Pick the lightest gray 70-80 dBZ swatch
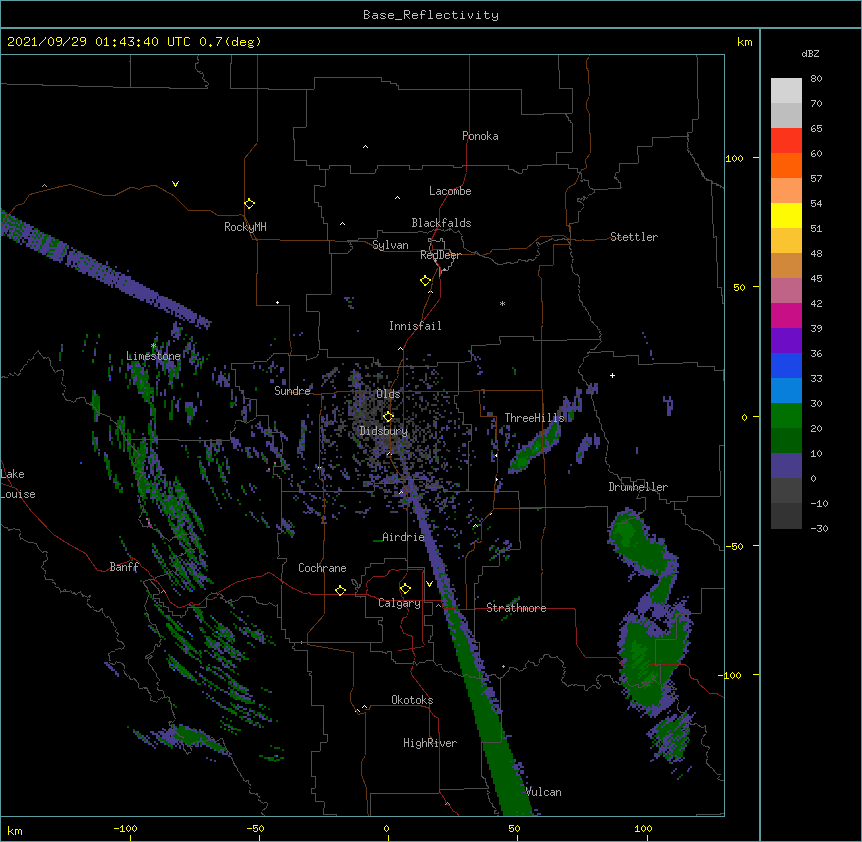Viewport: 862px width, 842px height. [x=786, y=90]
